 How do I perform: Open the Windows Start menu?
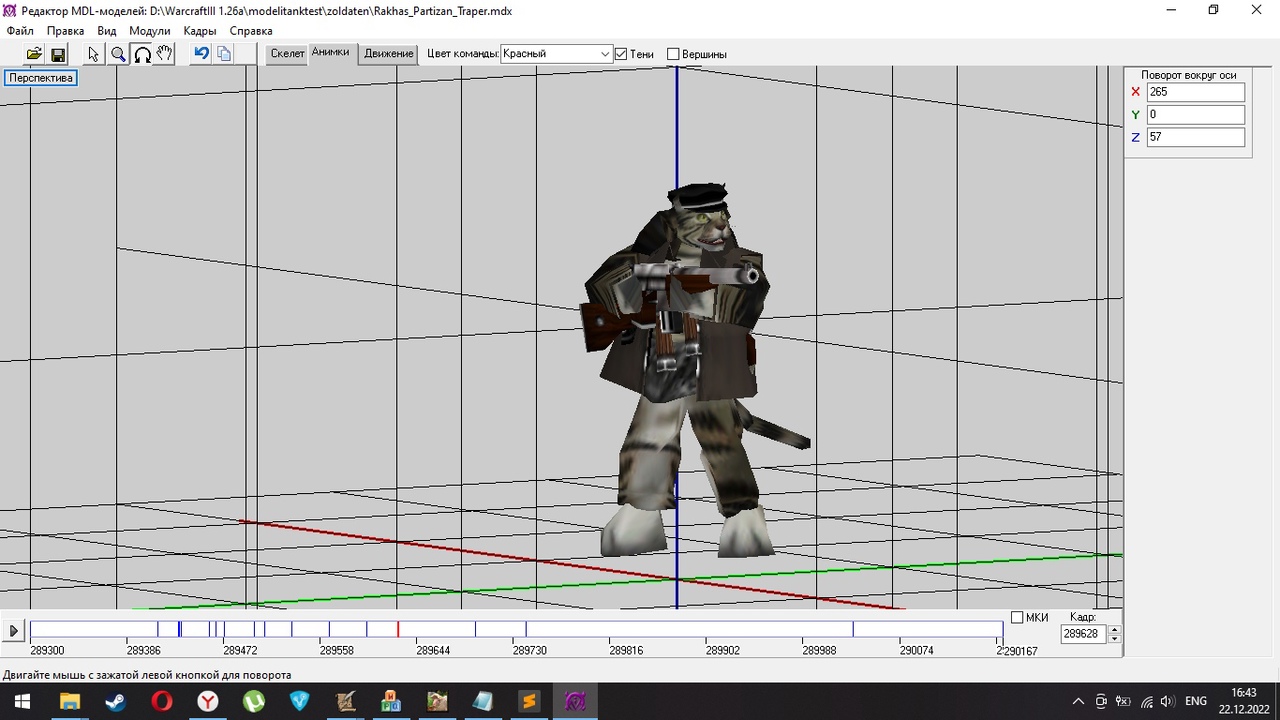pyautogui.click(x=22, y=701)
